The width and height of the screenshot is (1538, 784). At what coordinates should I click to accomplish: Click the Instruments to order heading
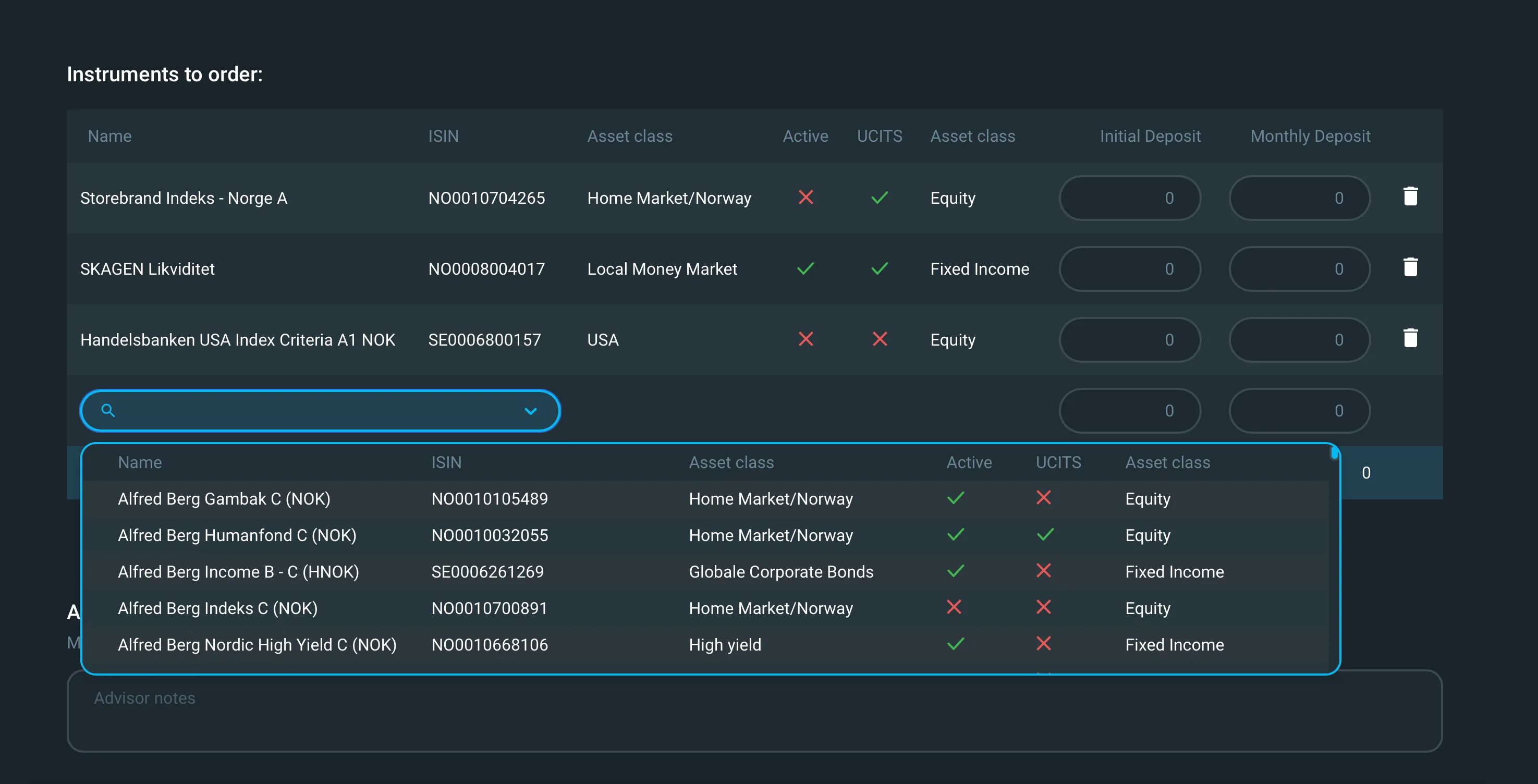tap(165, 74)
